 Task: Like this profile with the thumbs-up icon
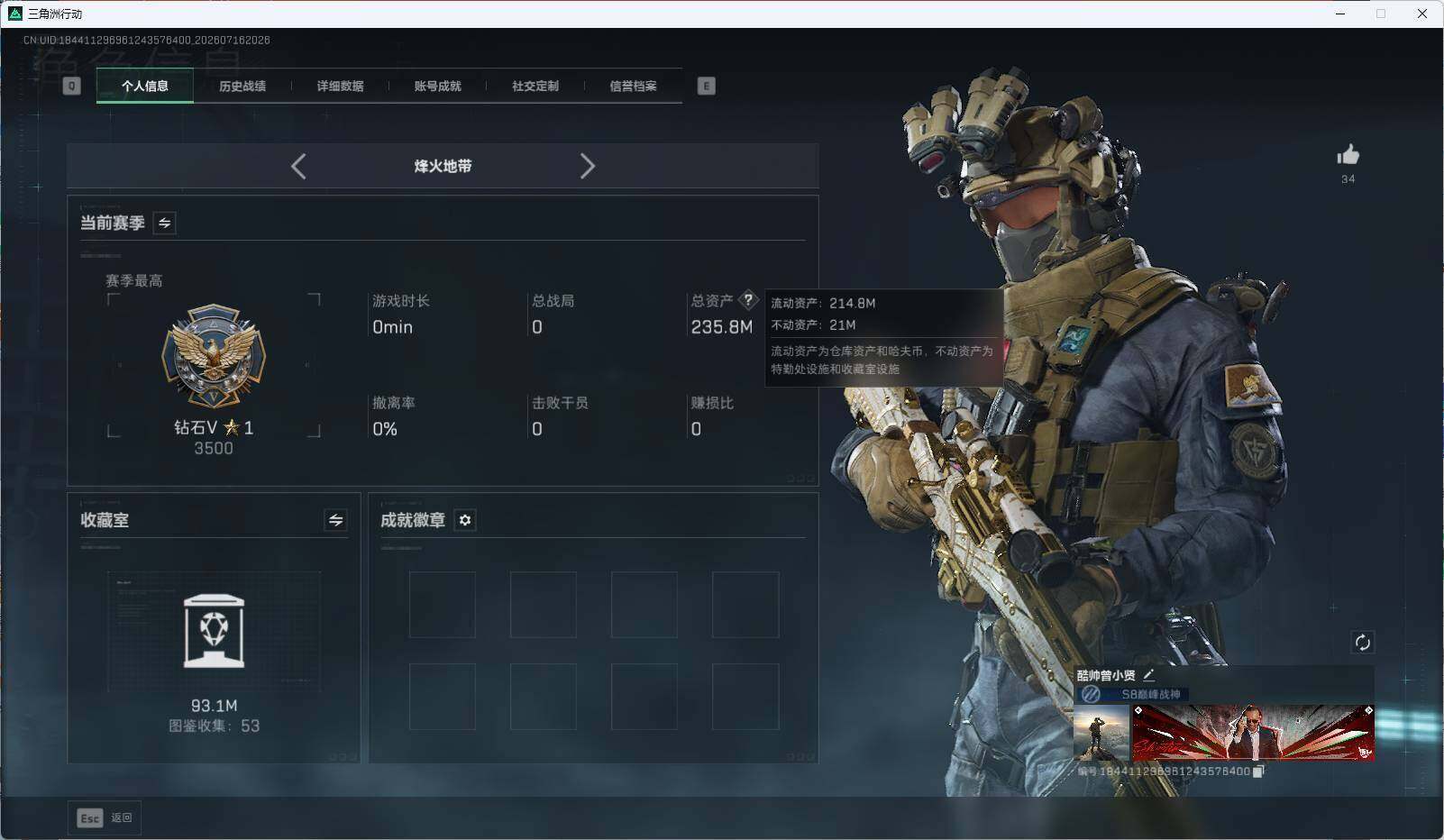[1348, 155]
